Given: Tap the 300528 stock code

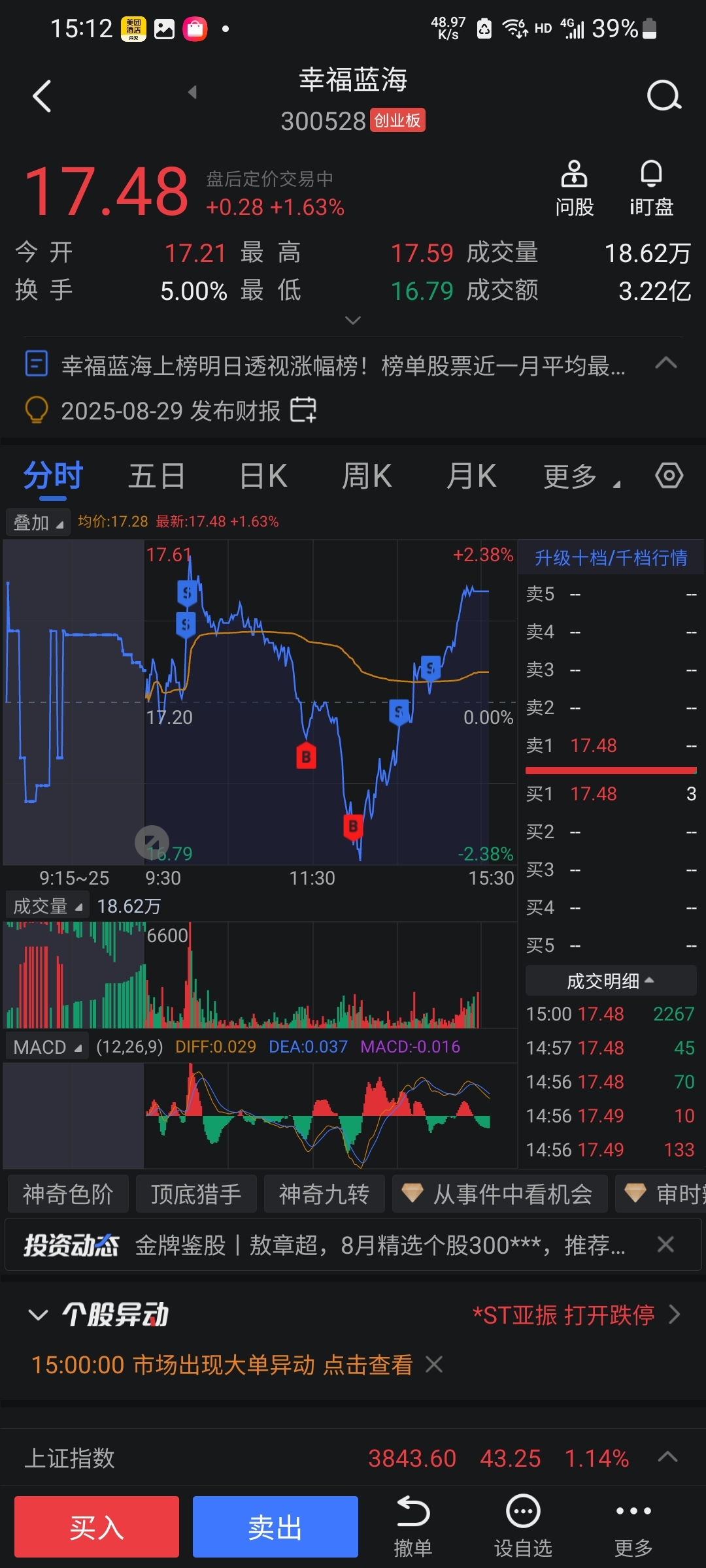Looking at the screenshot, I should coord(323,121).
